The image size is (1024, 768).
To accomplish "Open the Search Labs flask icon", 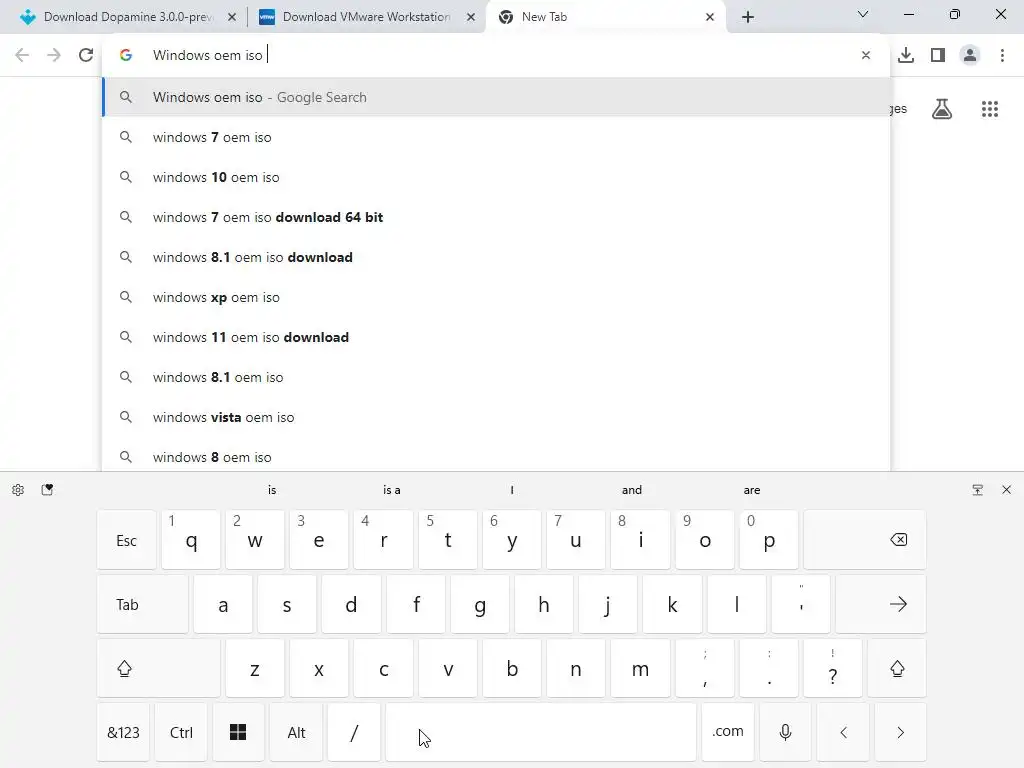I will pos(942,108).
